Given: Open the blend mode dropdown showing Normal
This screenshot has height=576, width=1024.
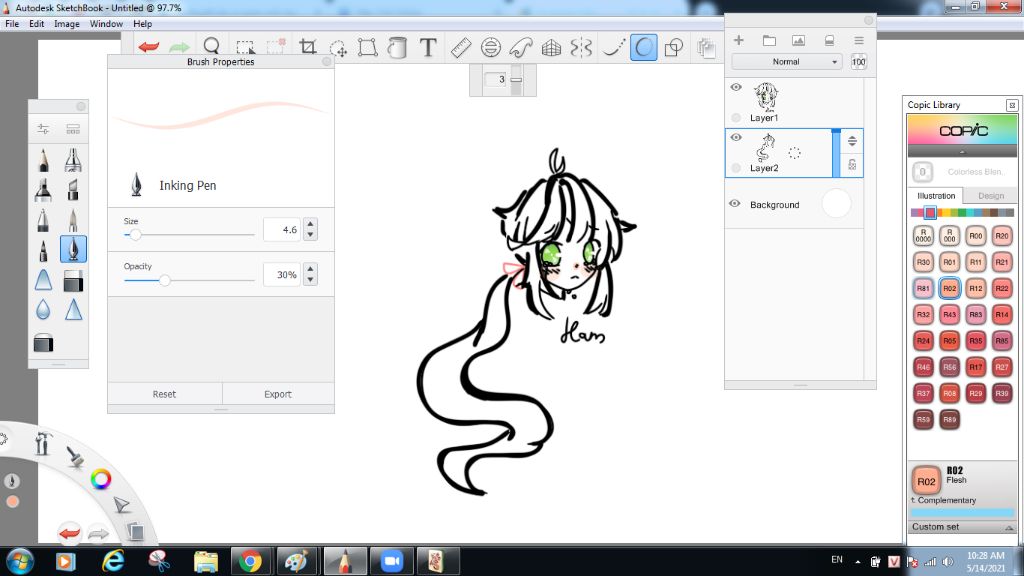Looking at the screenshot, I should [786, 61].
